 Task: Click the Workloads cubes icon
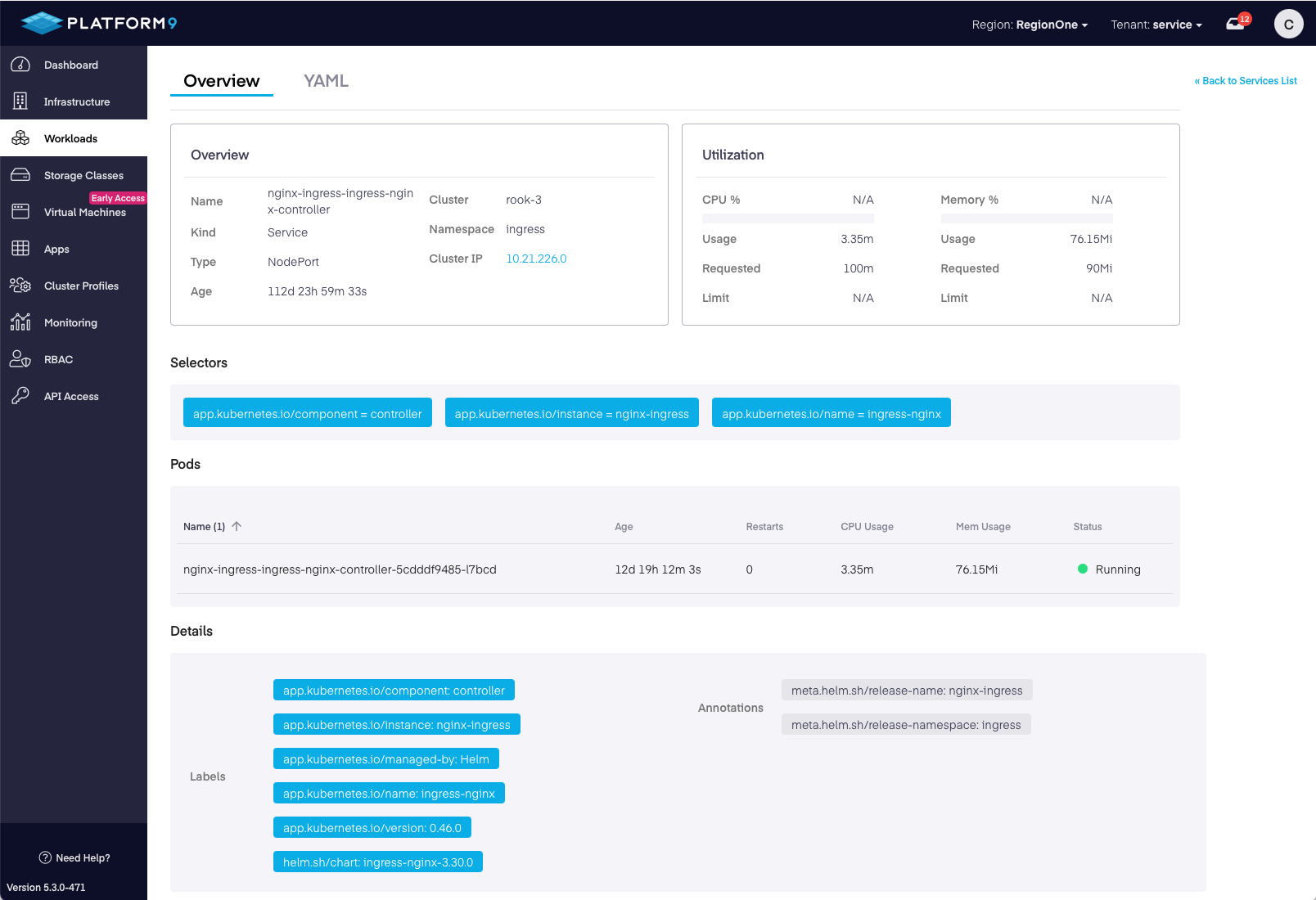[x=20, y=138]
